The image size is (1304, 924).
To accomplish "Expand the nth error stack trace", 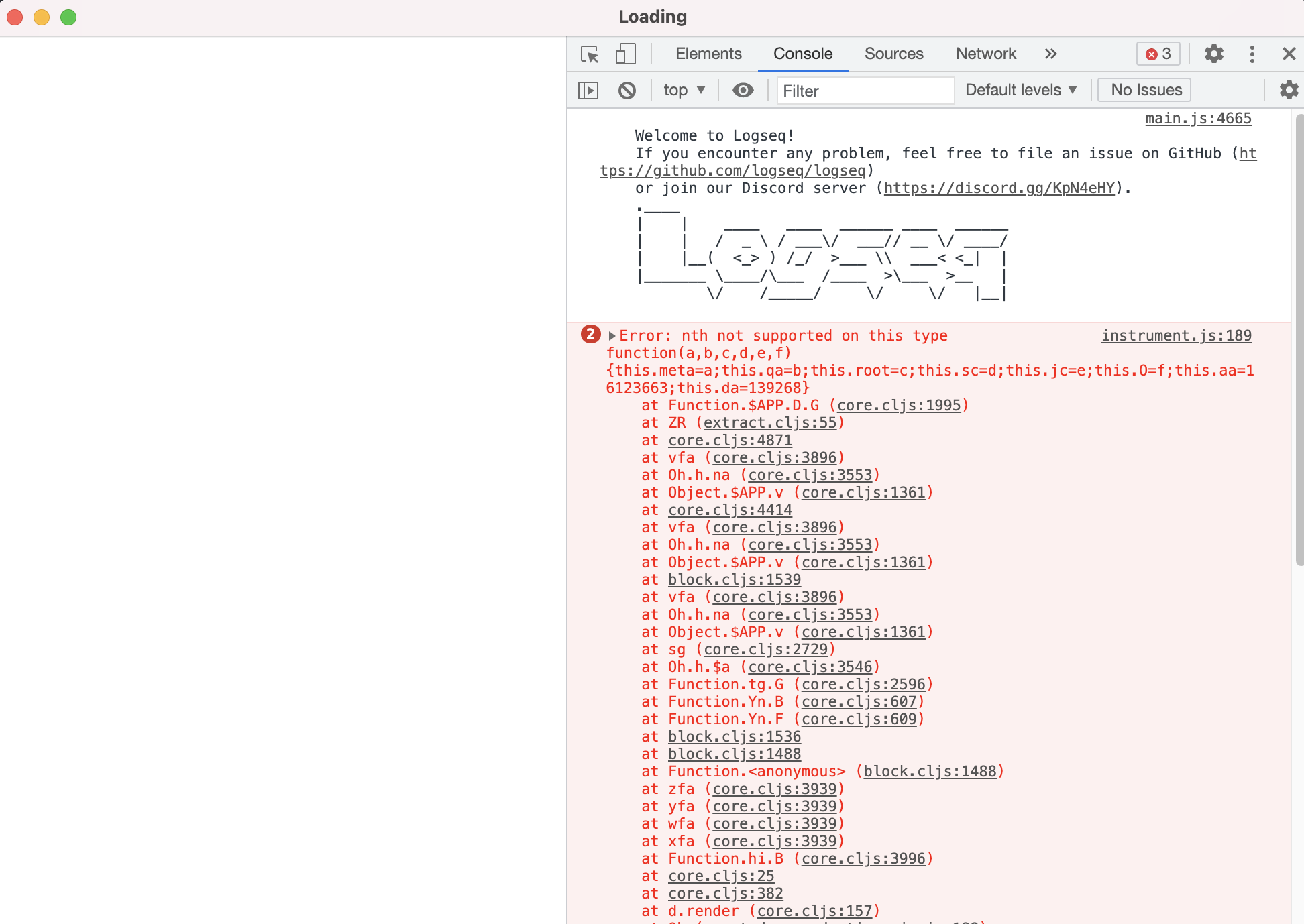I will [x=611, y=335].
